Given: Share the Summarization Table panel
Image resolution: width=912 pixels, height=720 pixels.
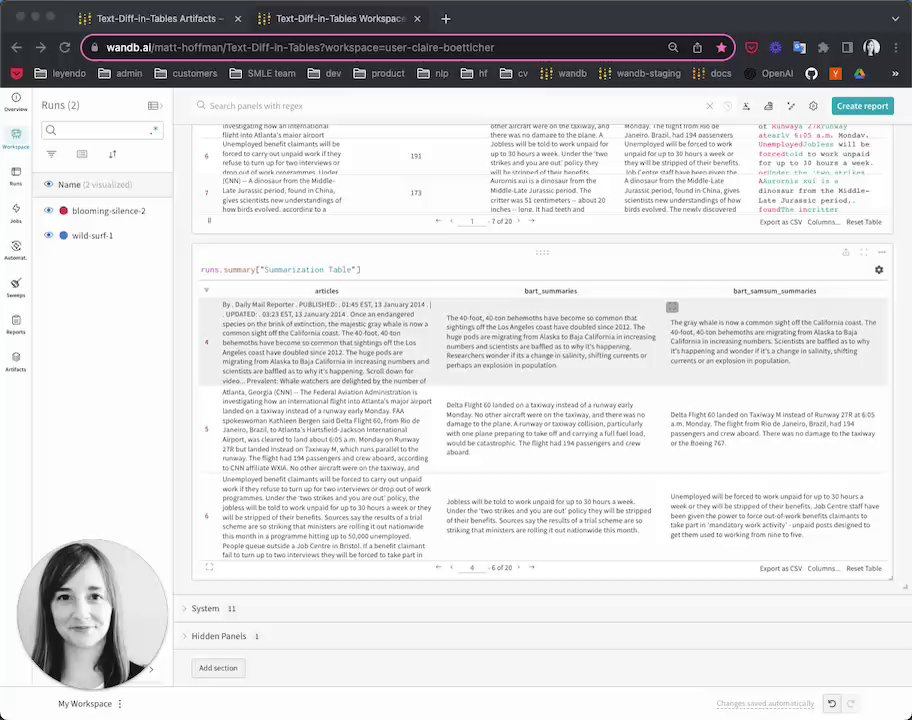Looking at the screenshot, I should point(846,252).
